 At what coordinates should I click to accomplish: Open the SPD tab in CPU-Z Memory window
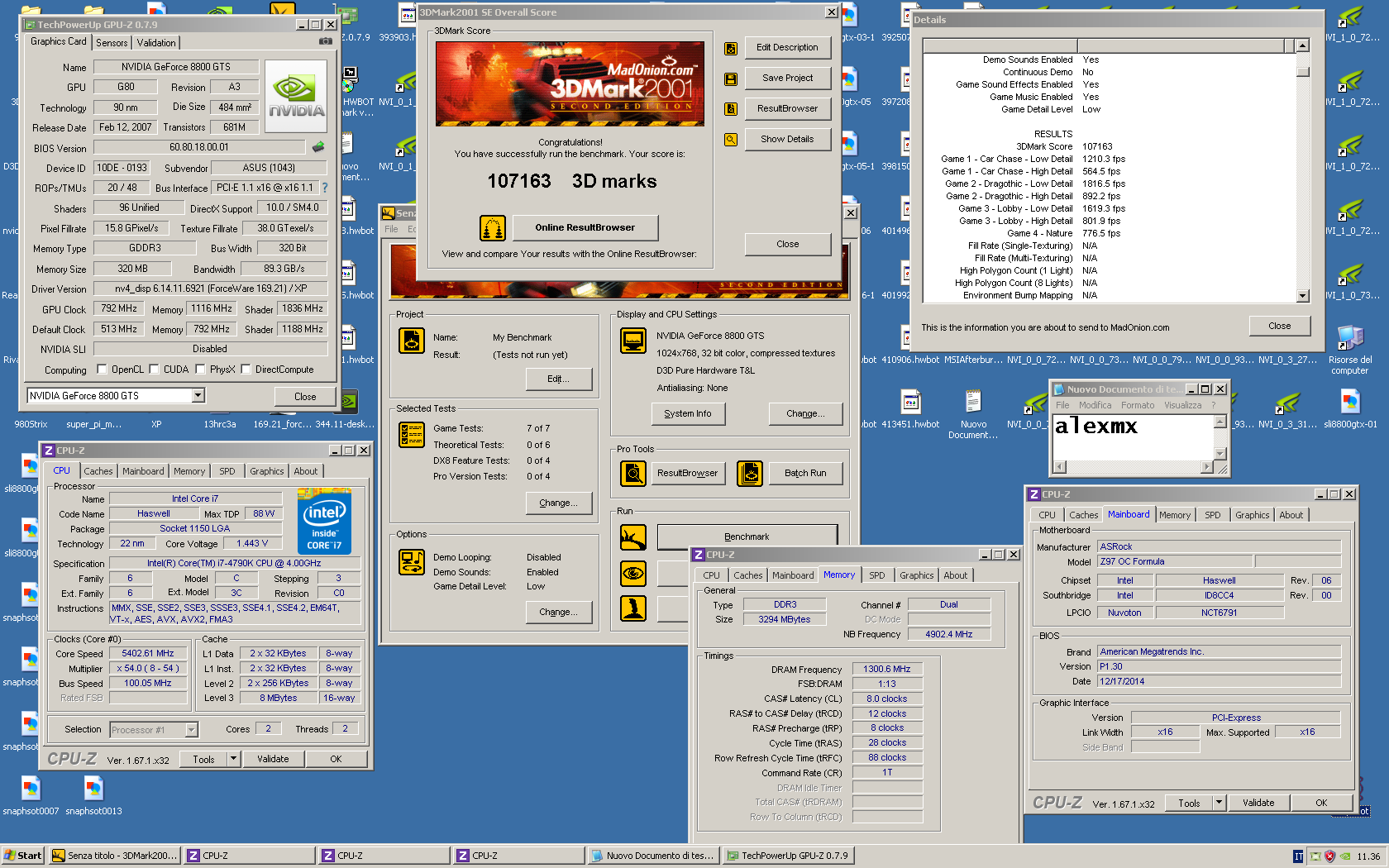877,575
